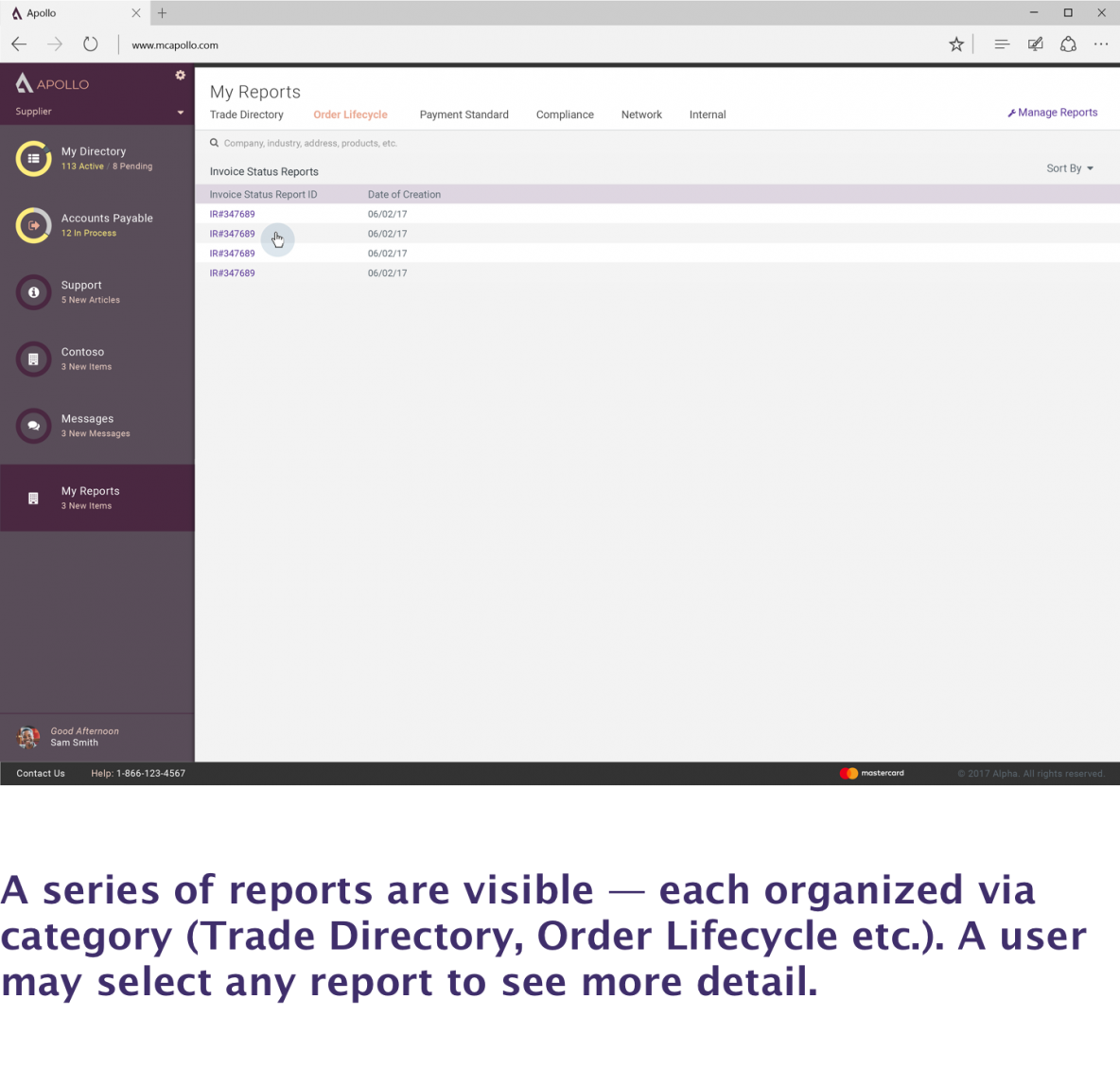The width and height of the screenshot is (1120, 1087).
Task: Open the first IR#347689 report
Action: click(232, 214)
